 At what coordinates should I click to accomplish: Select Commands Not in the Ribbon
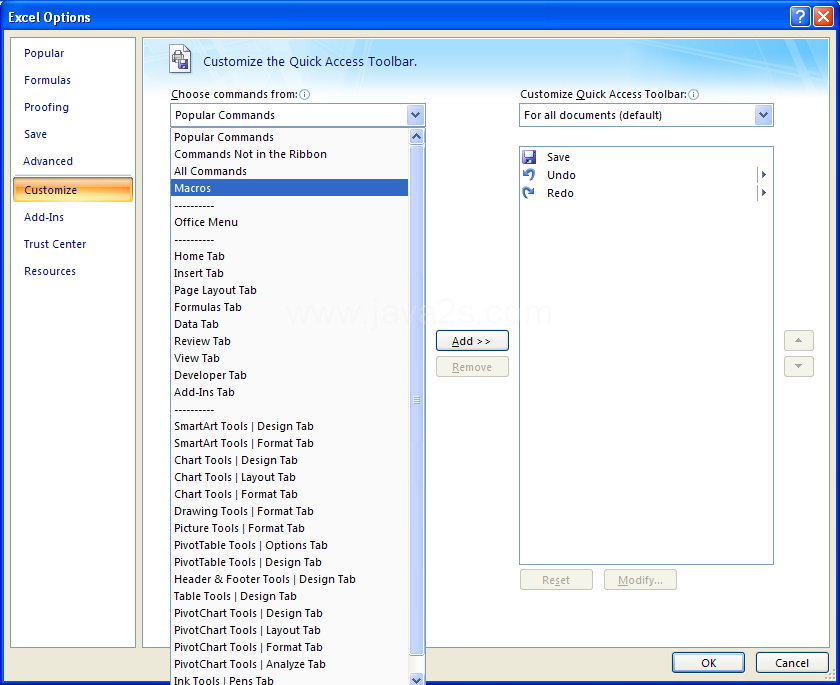pyautogui.click(x=289, y=154)
